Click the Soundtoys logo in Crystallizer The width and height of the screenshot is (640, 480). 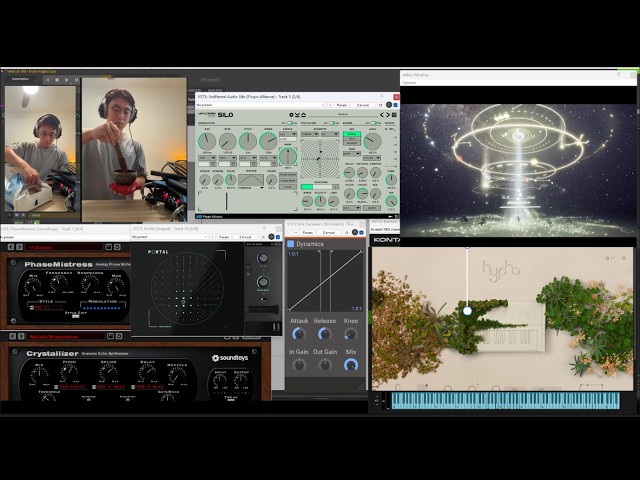[x=230, y=358]
